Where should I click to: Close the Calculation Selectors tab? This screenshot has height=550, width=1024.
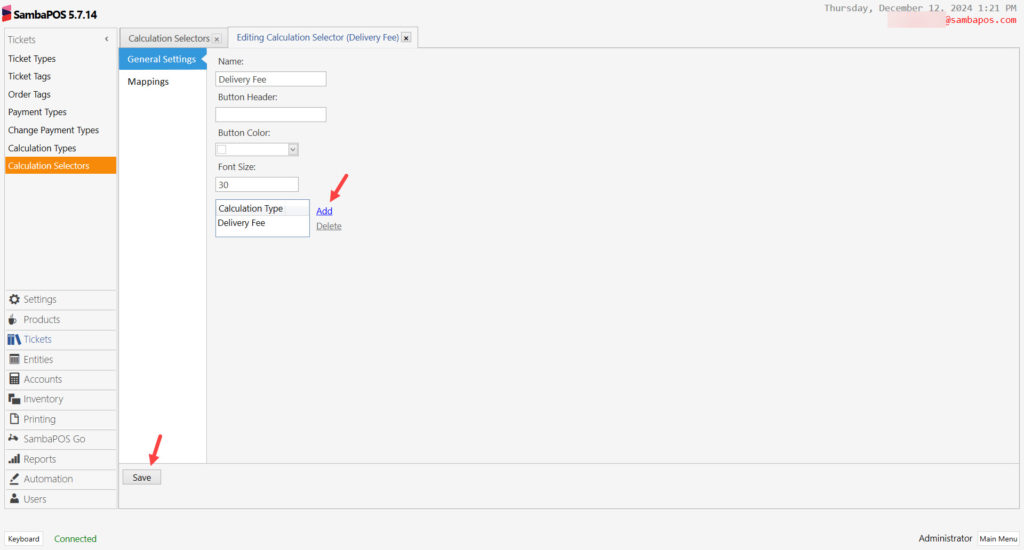(217, 39)
